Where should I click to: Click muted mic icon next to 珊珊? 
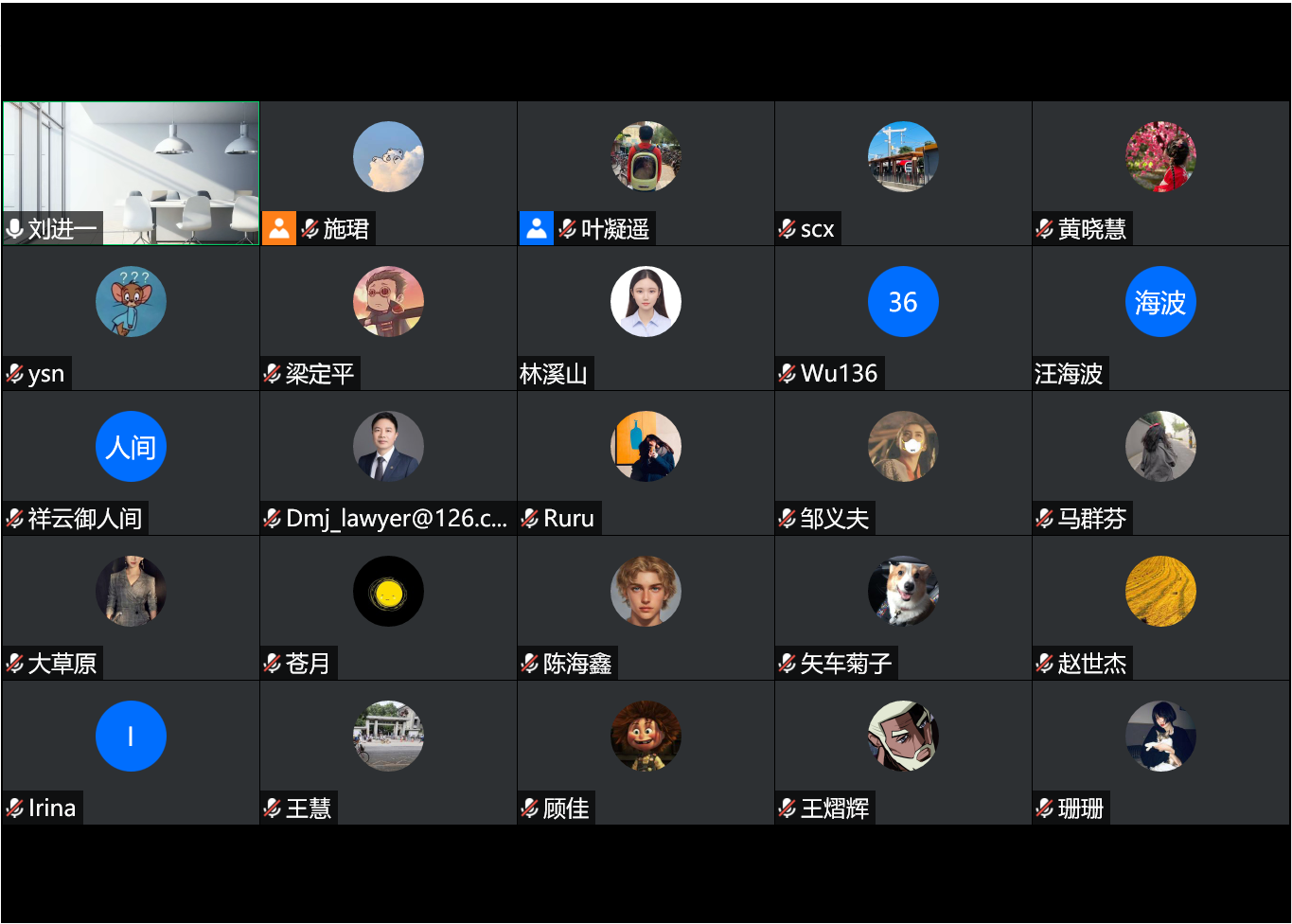tap(1045, 808)
